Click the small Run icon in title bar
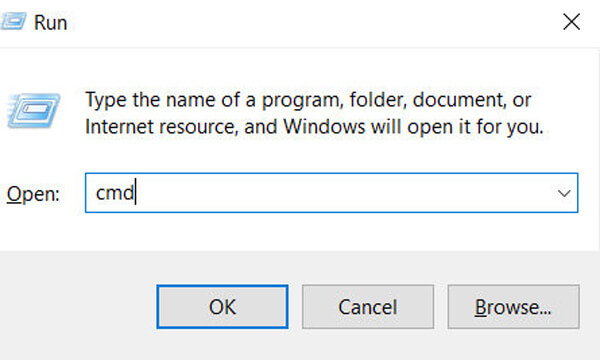Viewport: 600px width, 360px height. click(13, 21)
